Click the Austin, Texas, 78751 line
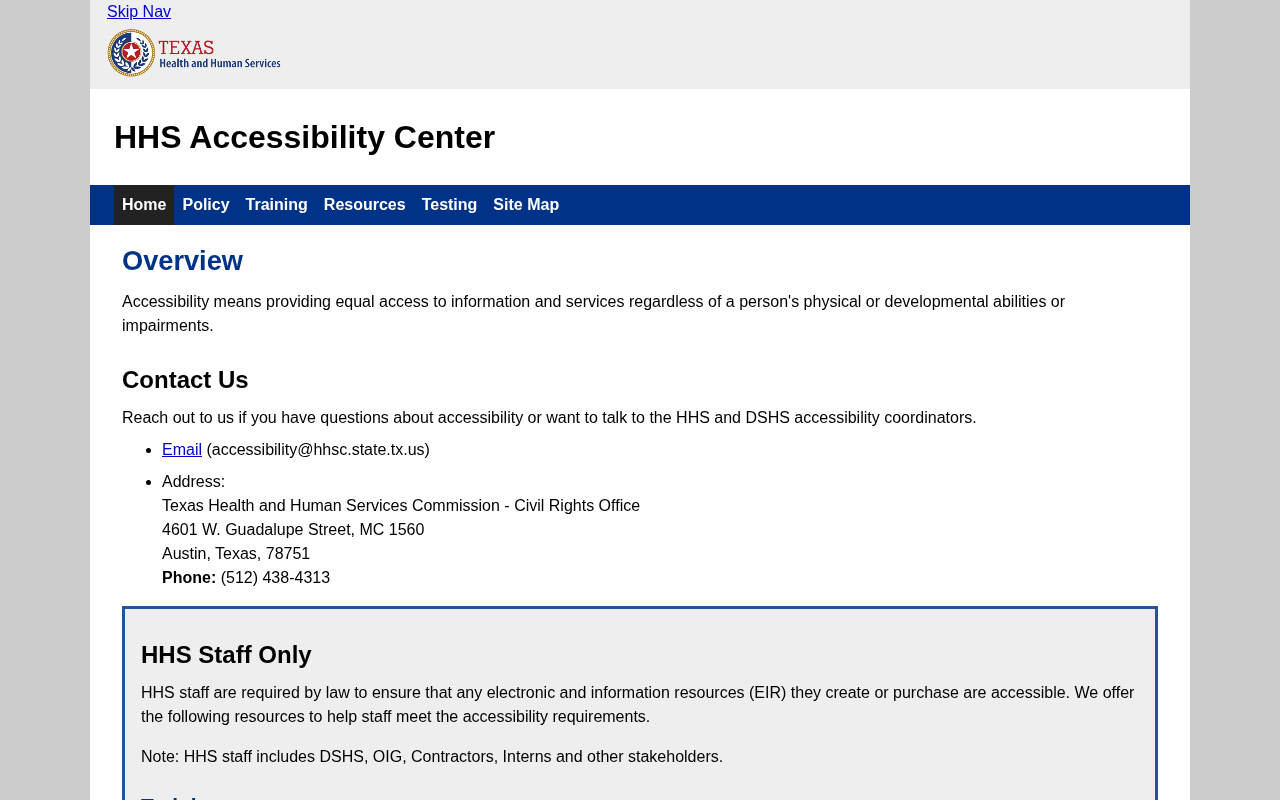This screenshot has height=800, width=1280. click(236, 554)
